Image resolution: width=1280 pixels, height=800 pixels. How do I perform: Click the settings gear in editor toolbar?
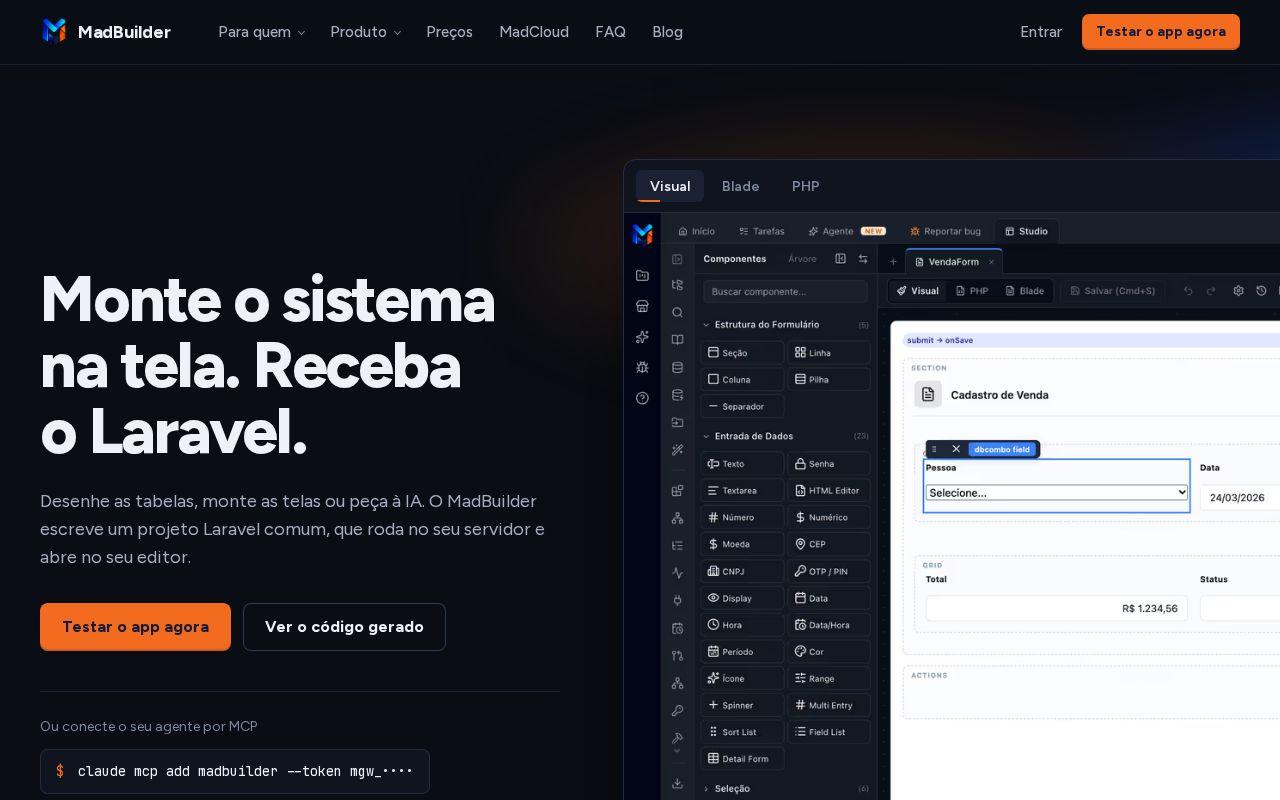click(x=1238, y=291)
